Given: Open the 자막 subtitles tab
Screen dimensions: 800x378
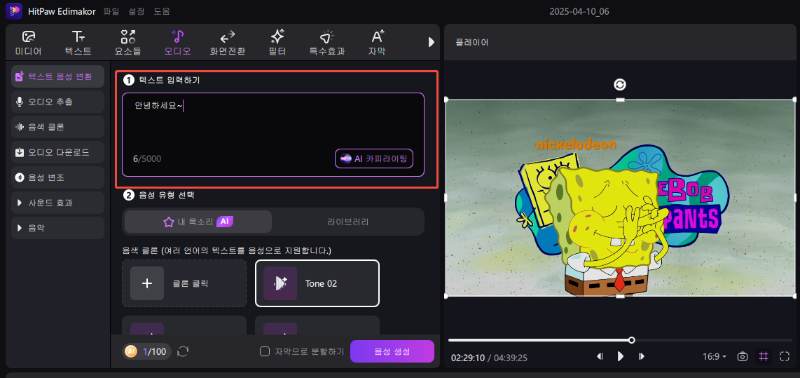Looking at the screenshot, I should [377, 43].
